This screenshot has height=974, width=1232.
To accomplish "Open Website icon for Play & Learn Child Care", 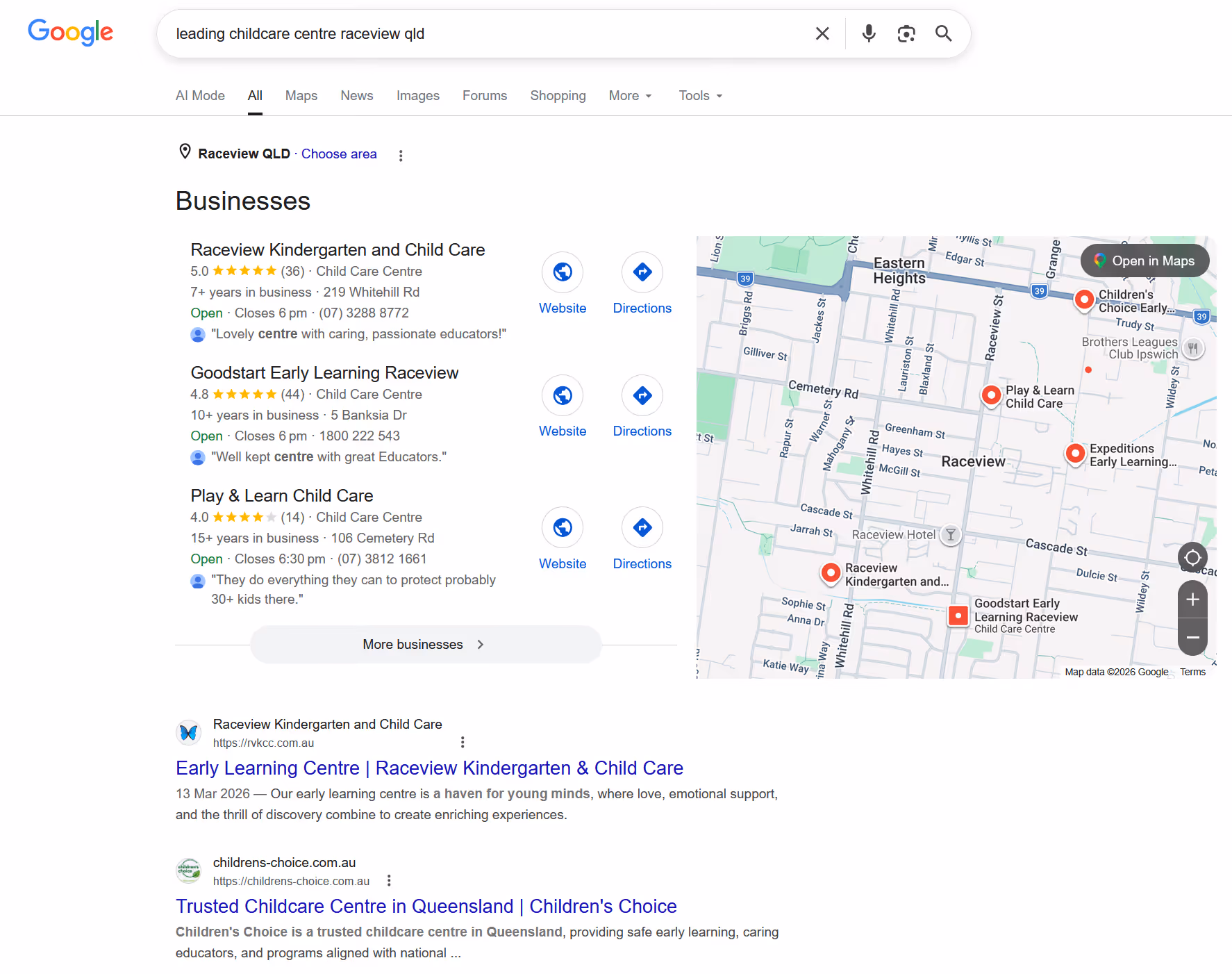I will 563,527.
